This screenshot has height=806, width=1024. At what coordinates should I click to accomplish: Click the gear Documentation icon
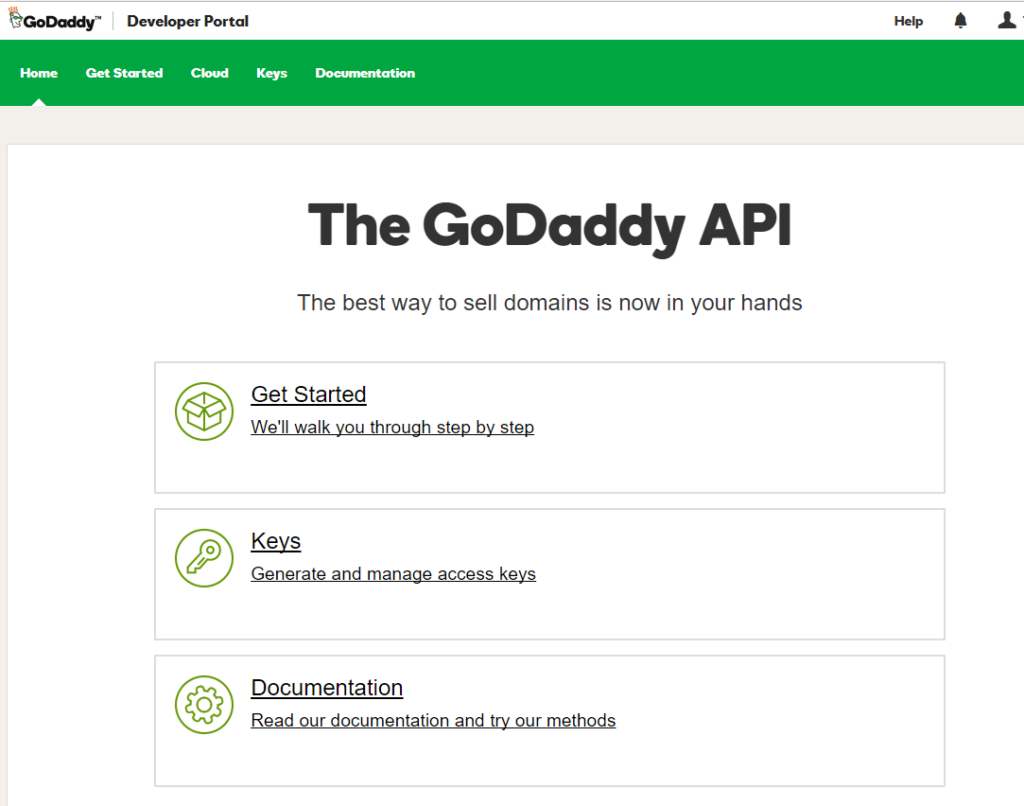pos(204,705)
